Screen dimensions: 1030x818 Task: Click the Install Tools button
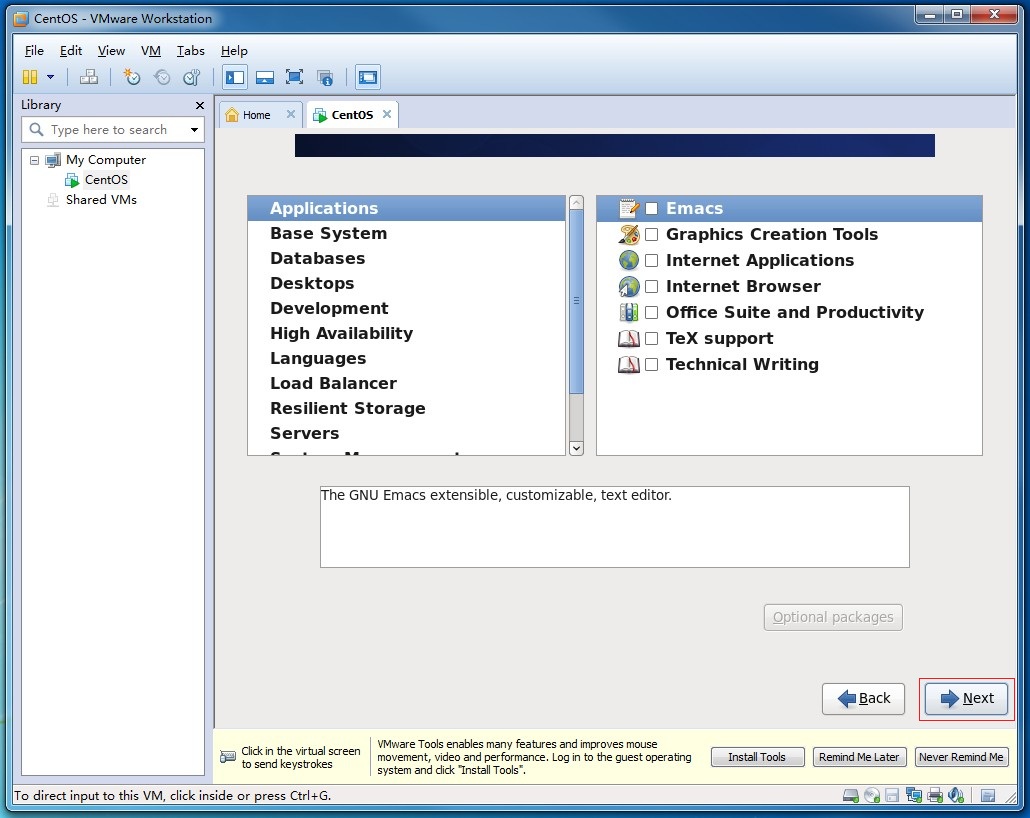(757, 757)
